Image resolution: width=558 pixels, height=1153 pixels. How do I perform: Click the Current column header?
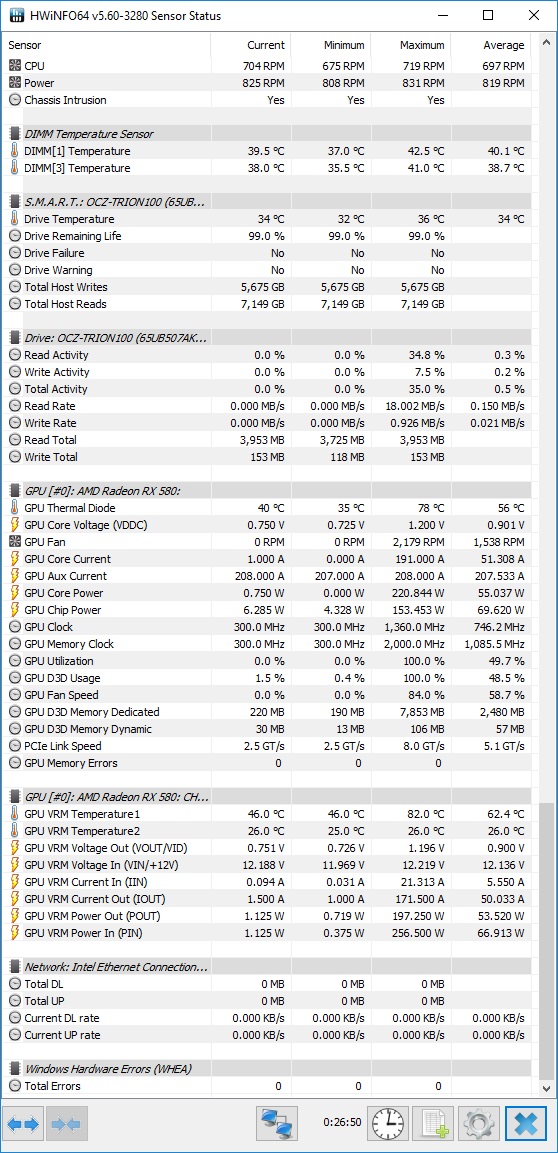click(x=251, y=46)
